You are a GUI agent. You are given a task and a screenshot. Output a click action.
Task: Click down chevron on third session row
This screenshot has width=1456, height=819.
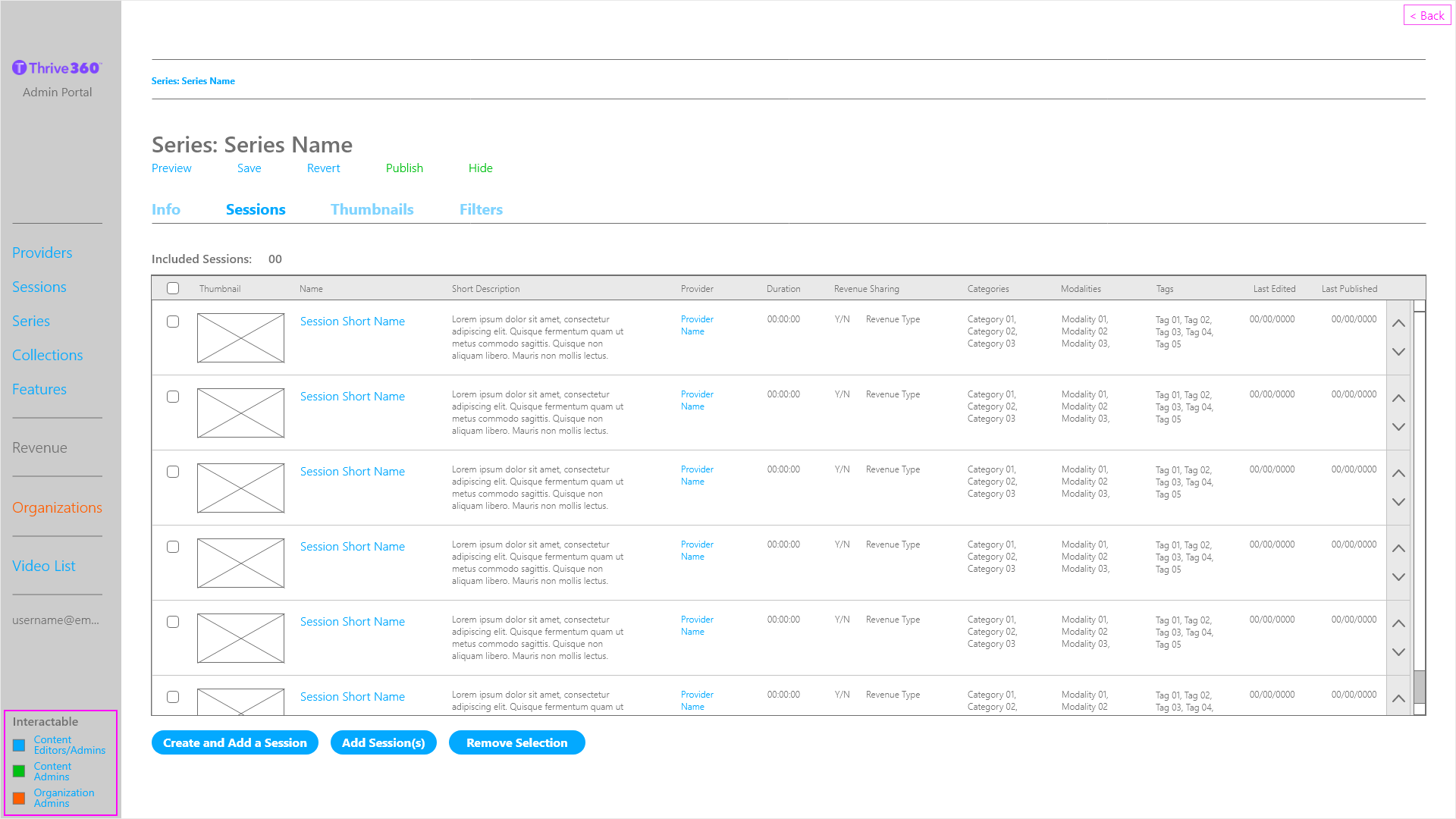[1398, 502]
